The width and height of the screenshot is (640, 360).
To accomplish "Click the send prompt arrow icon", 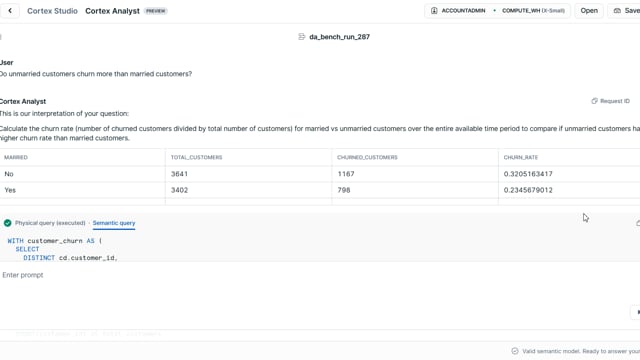I will coord(637,312).
